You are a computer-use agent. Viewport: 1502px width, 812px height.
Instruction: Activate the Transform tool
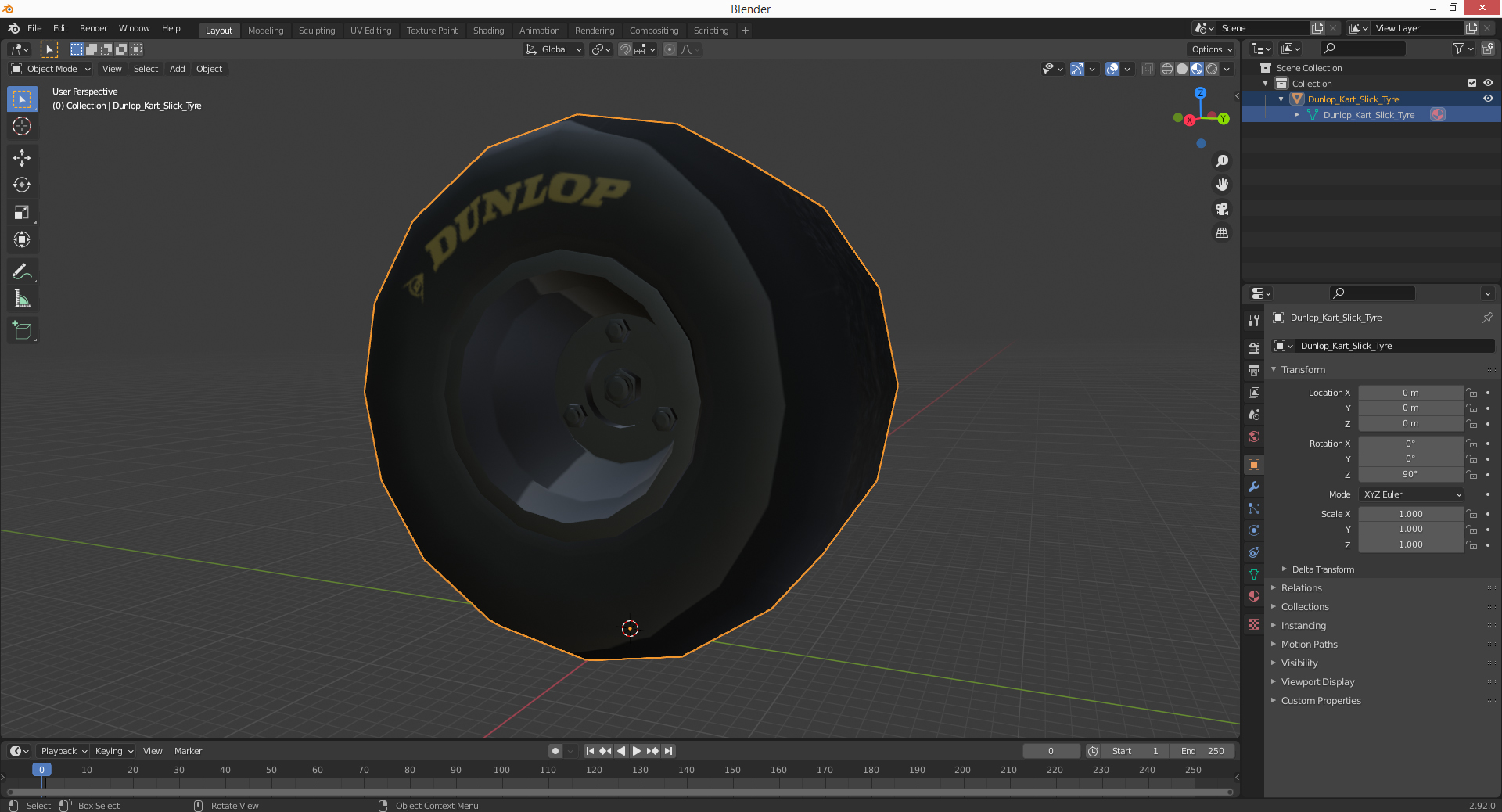(22, 239)
